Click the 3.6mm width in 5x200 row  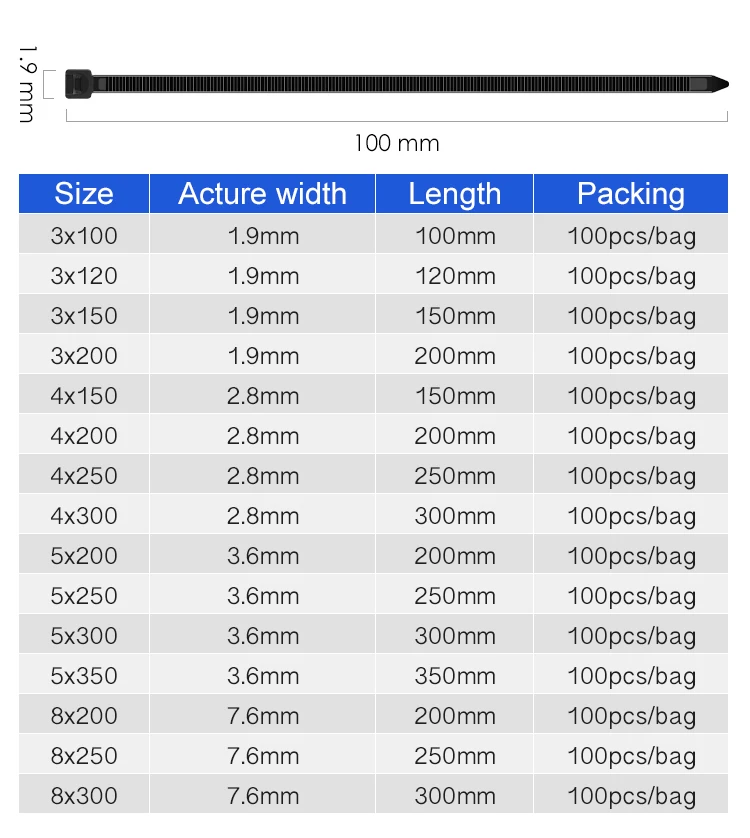[x=262, y=556]
